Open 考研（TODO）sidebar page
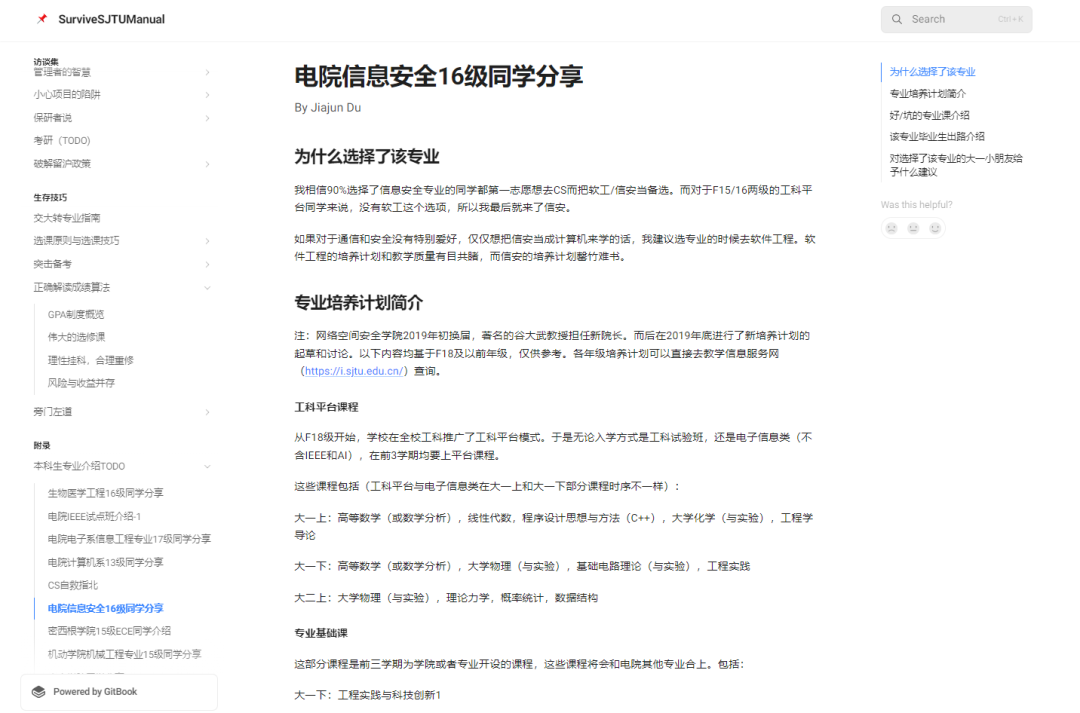1080x713 pixels. [x=62, y=141]
